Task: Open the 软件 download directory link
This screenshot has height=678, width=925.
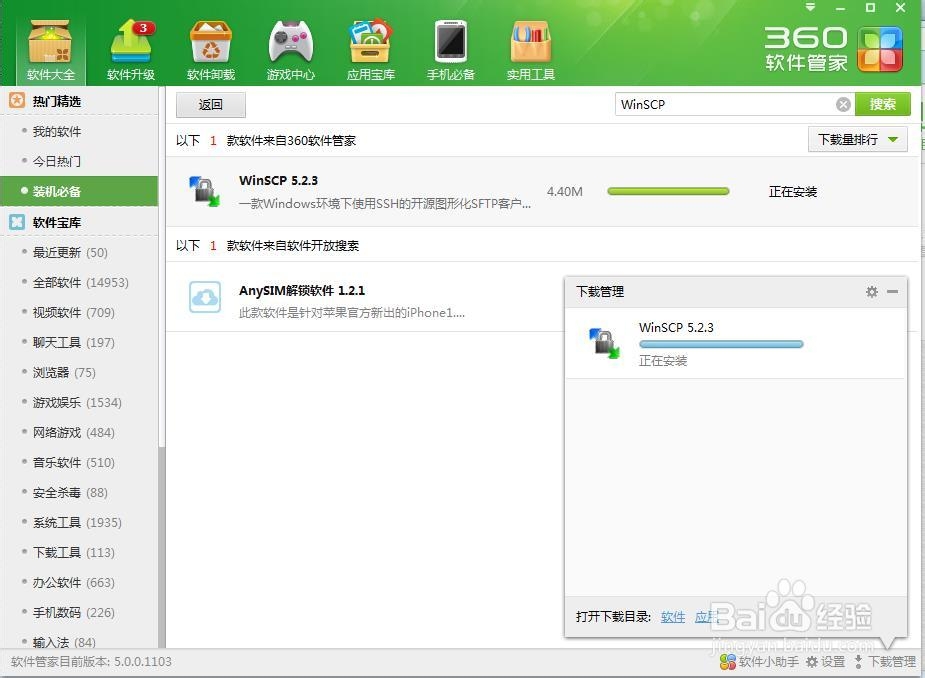Action: point(673,617)
